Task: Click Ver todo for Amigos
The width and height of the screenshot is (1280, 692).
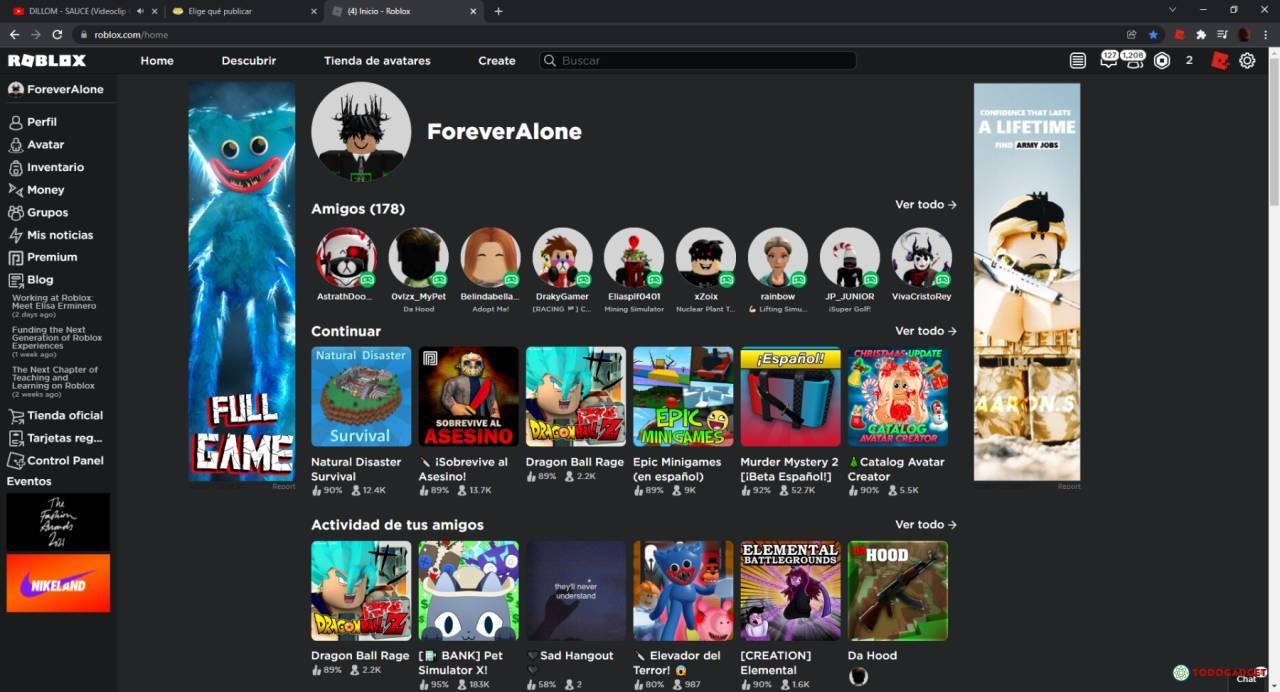Action: click(926, 204)
